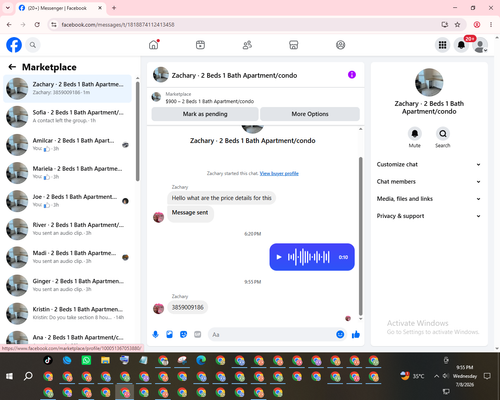Viewport: 500px width, 400px height.
Task: Open Joe conversation in the list
Action: [67, 201]
